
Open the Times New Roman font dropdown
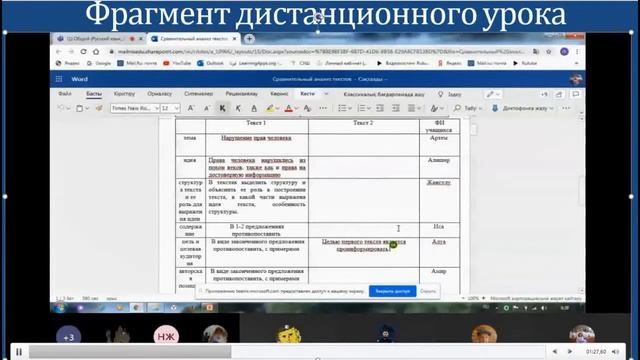point(135,108)
